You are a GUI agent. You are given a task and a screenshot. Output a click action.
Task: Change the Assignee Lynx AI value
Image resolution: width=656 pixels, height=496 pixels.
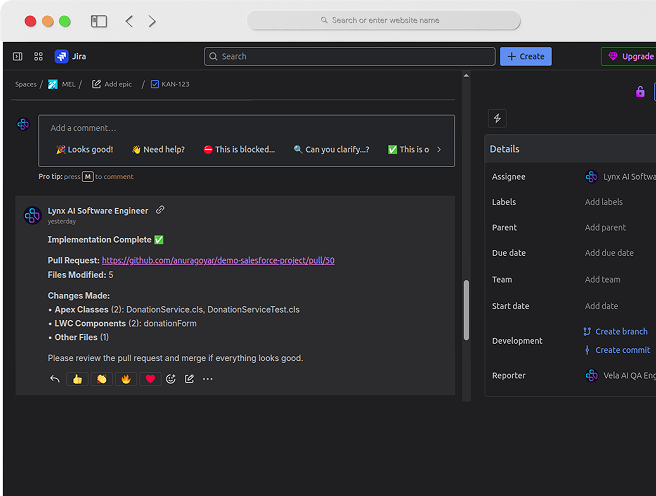coord(620,177)
